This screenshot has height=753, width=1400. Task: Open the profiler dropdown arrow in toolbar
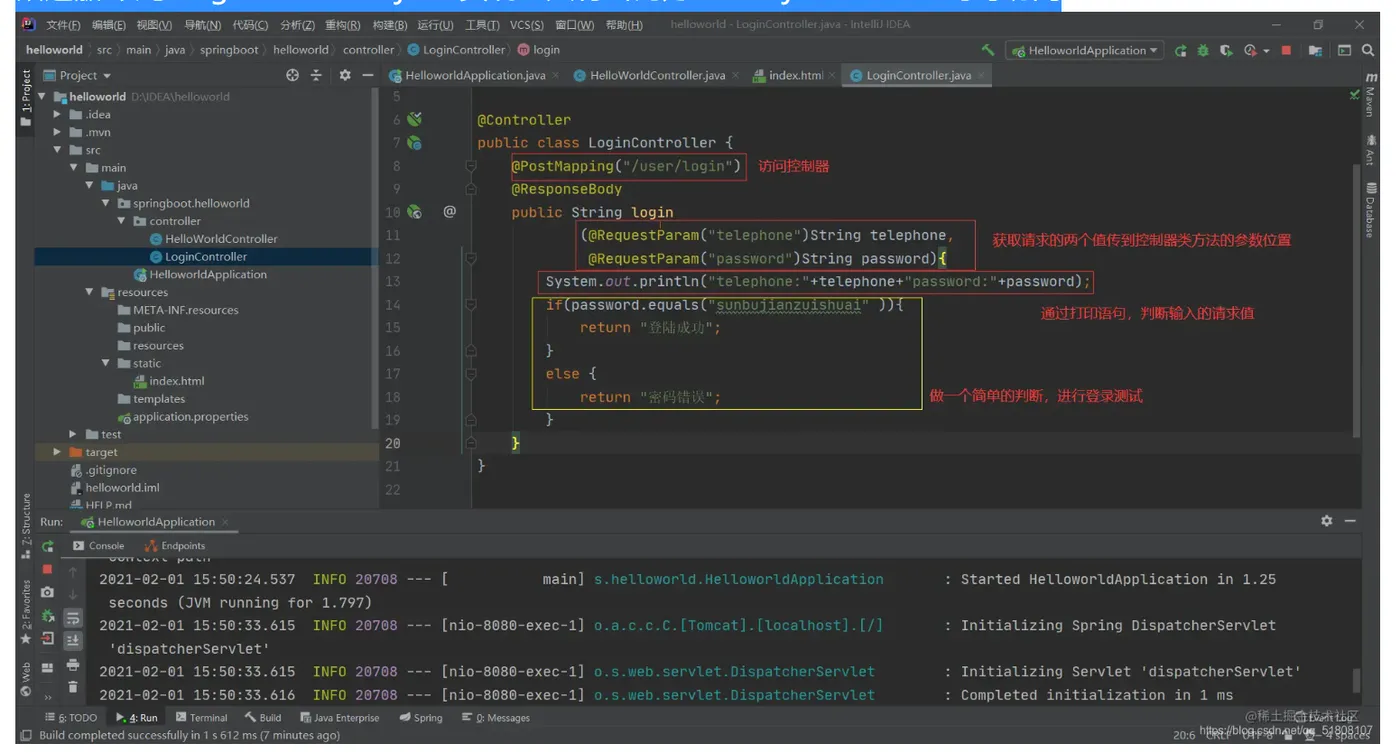[1266, 50]
